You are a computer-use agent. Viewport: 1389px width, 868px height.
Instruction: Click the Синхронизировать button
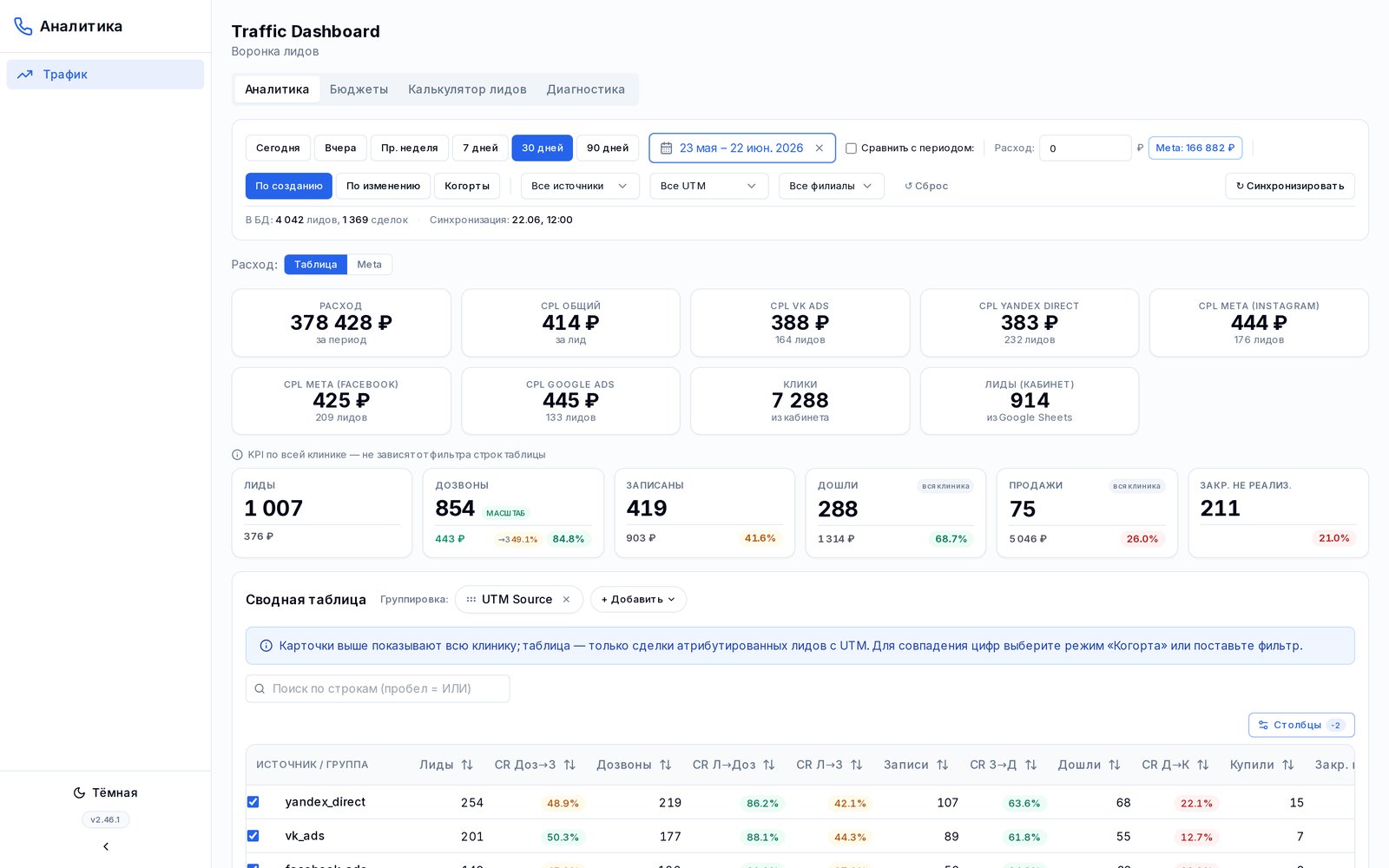tap(1290, 186)
